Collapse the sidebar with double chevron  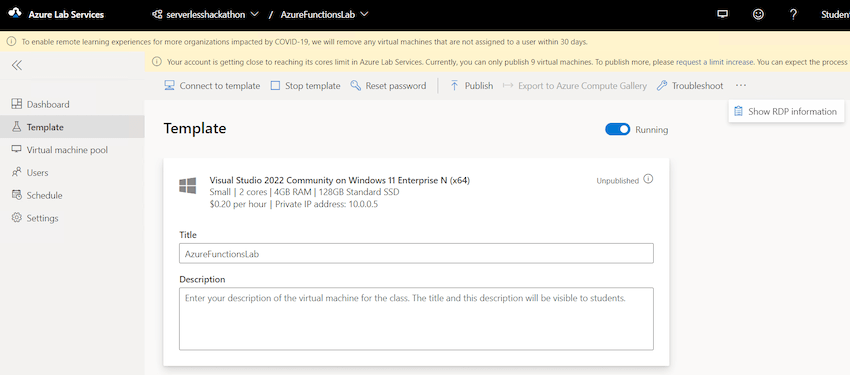(17, 66)
